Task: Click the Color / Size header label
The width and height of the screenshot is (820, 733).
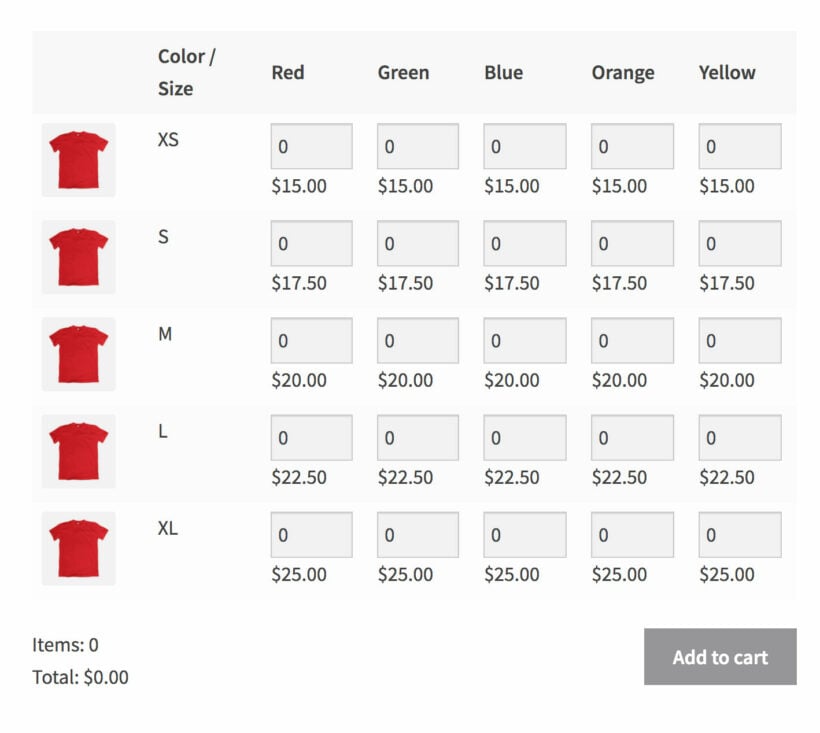Action: tap(185, 72)
